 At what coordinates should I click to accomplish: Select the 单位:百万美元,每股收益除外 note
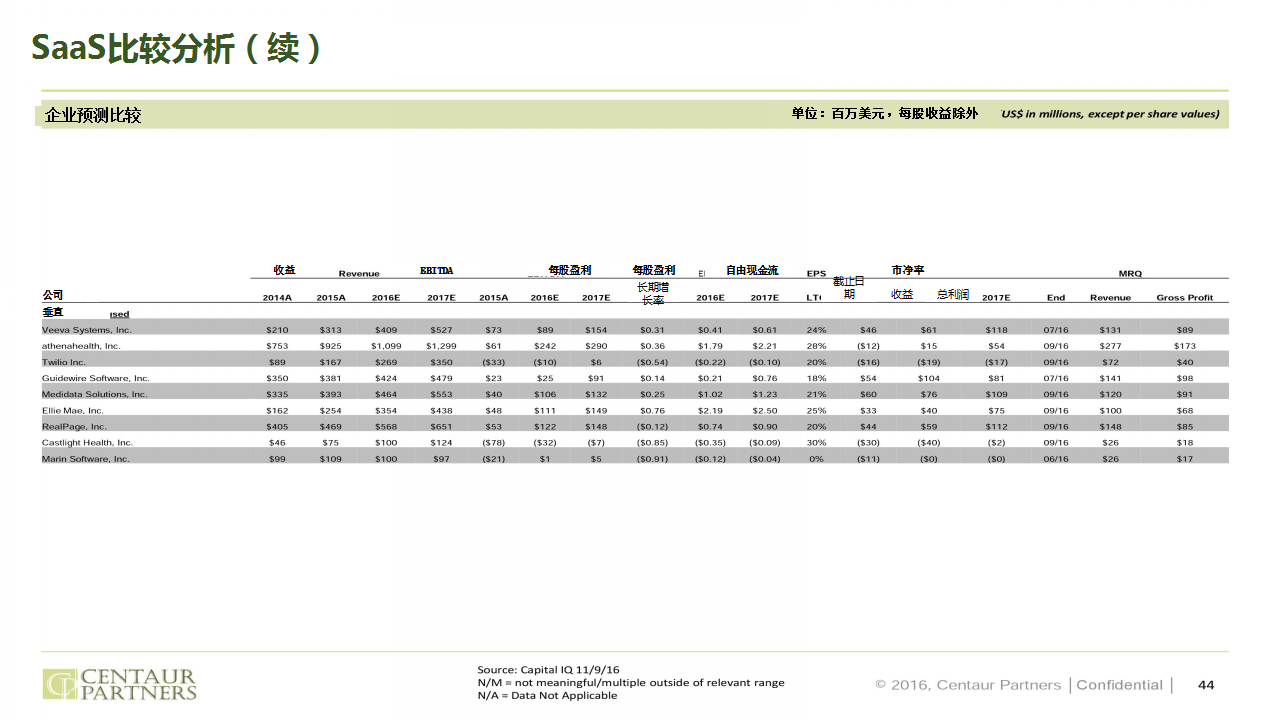tap(885, 114)
